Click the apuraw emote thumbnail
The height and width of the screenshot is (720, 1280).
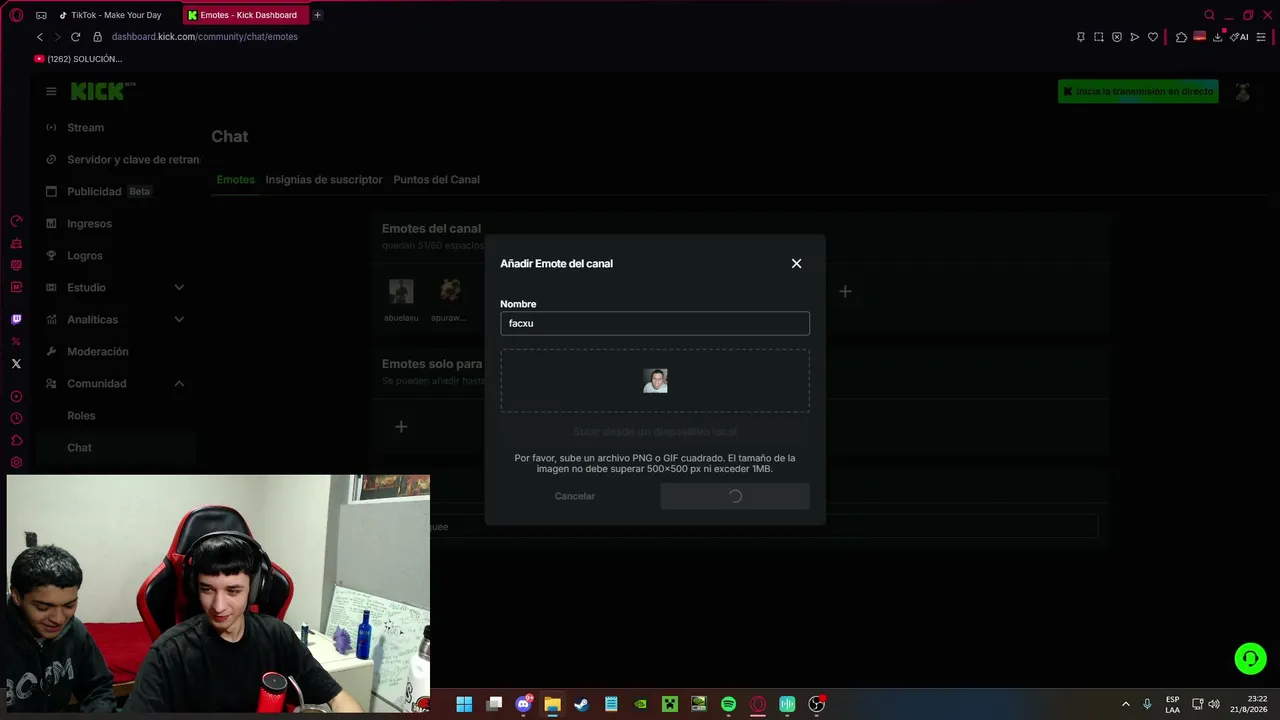pyautogui.click(x=450, y=291)
